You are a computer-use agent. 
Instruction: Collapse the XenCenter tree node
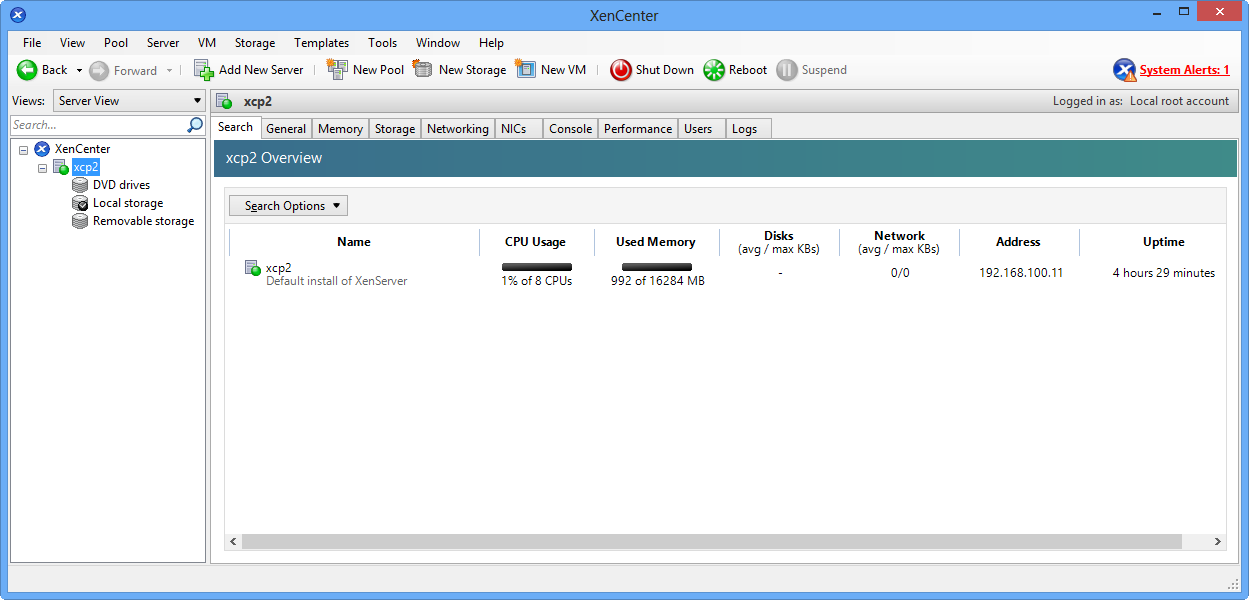[x=23, y=149]
